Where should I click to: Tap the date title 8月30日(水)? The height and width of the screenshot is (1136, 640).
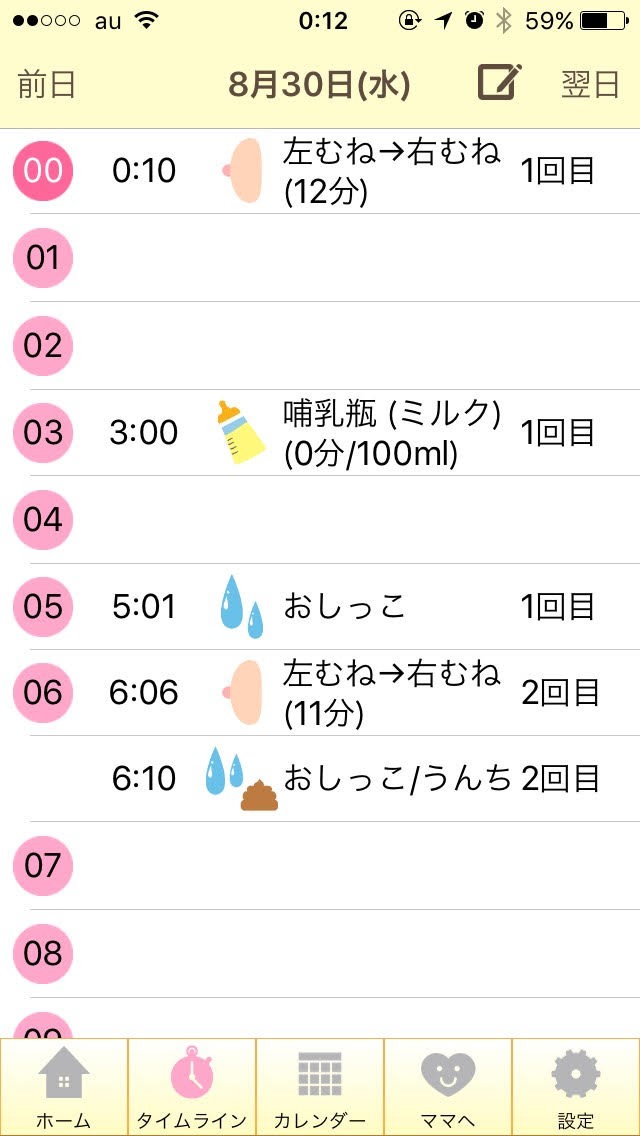pyautogui.click(x=319, y=85)
